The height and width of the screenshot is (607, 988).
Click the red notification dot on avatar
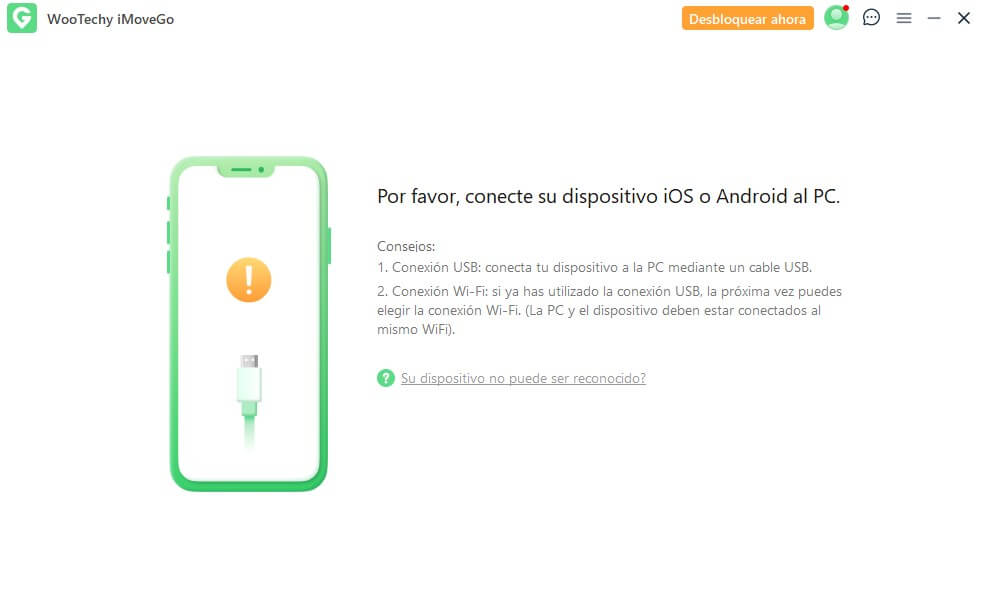pyautogui.click(x=846, y=8)
